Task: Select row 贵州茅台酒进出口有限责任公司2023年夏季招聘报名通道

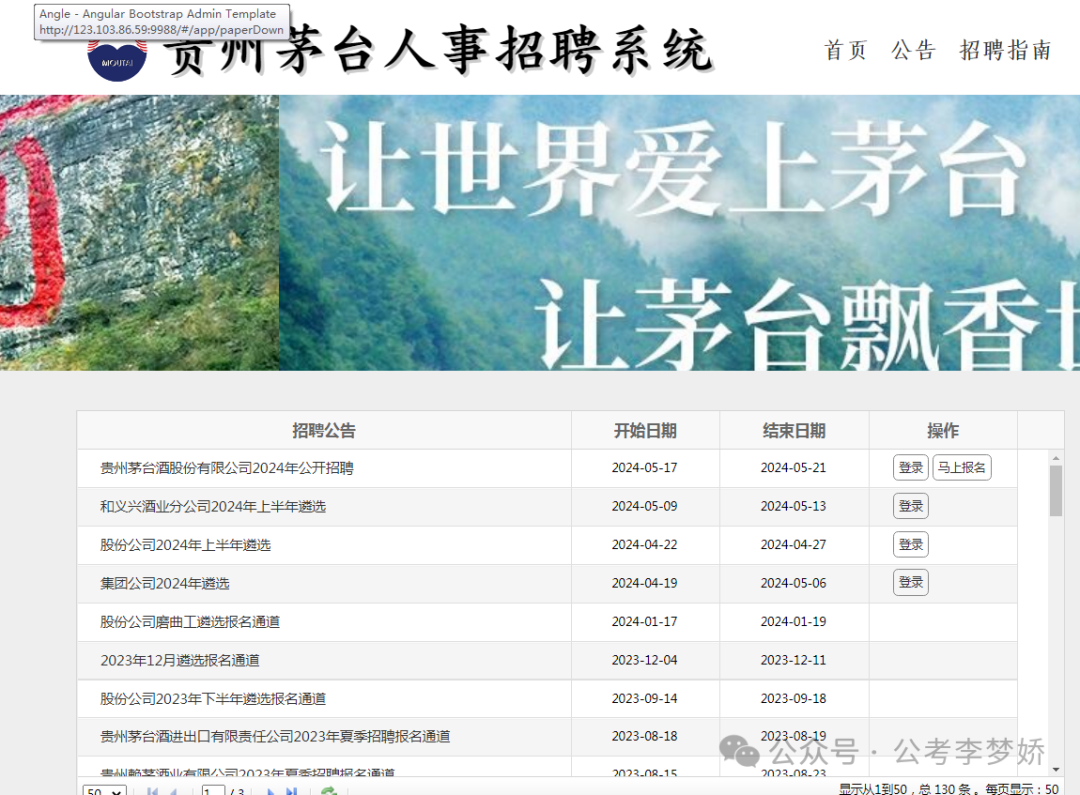Action: point(548,737)
